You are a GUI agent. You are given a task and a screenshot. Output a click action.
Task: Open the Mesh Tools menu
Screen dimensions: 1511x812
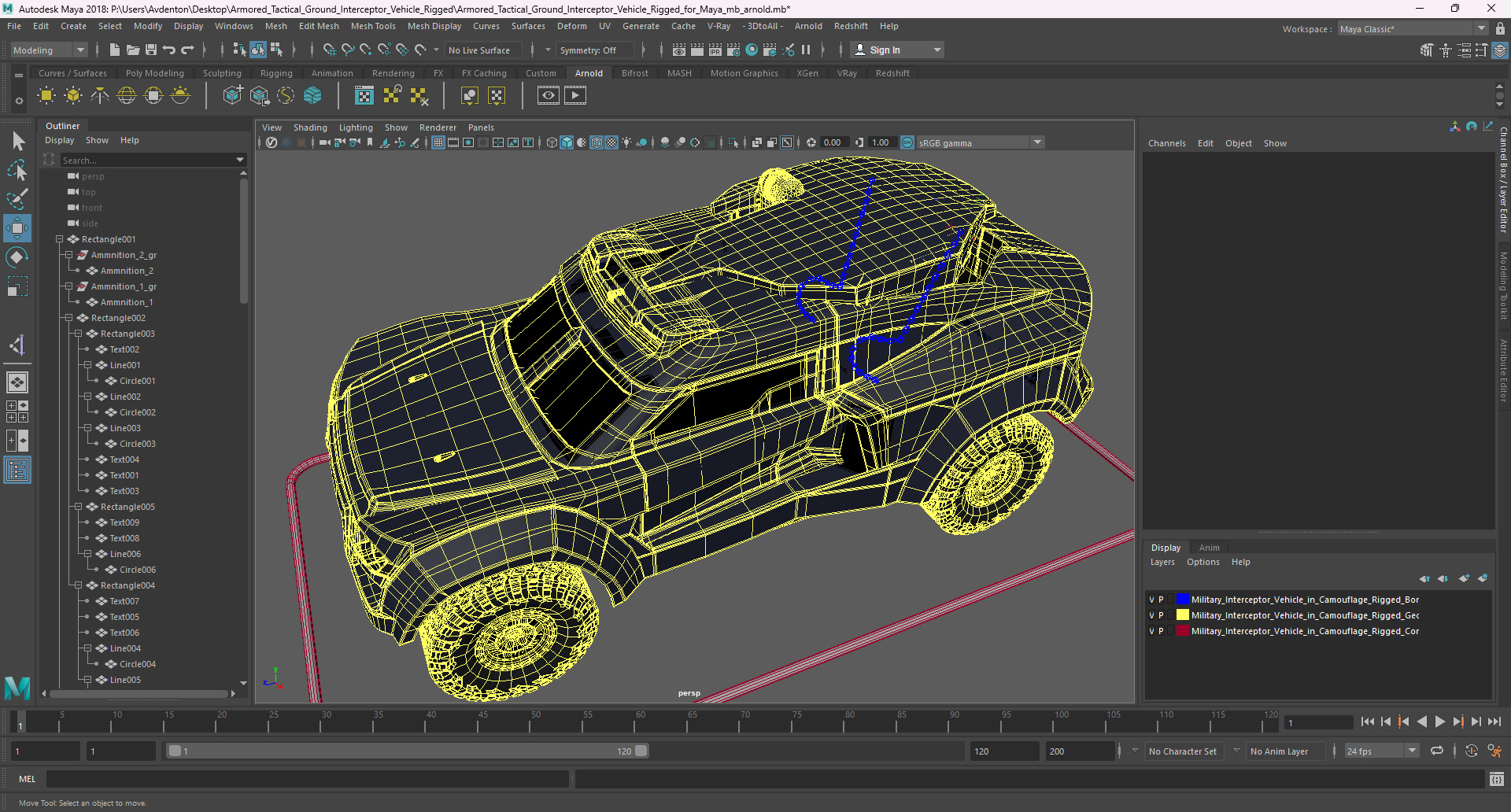[x=373, y=26]
